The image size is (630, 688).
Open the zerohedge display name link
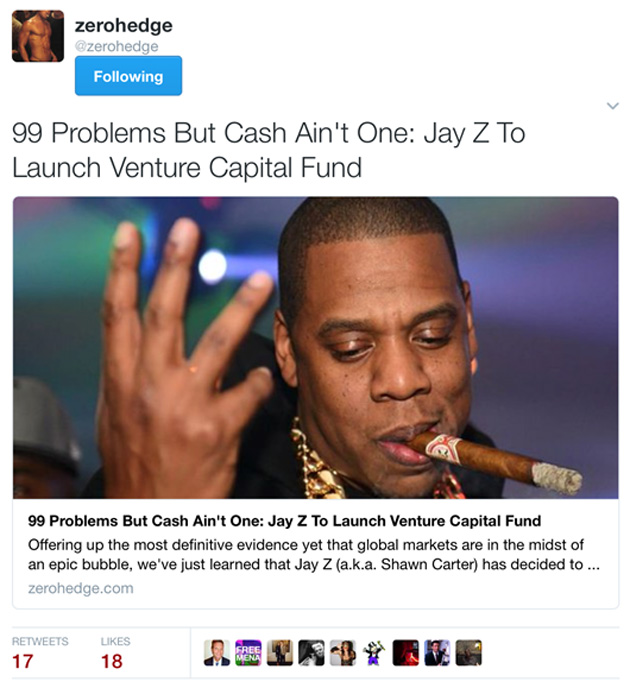124,25
